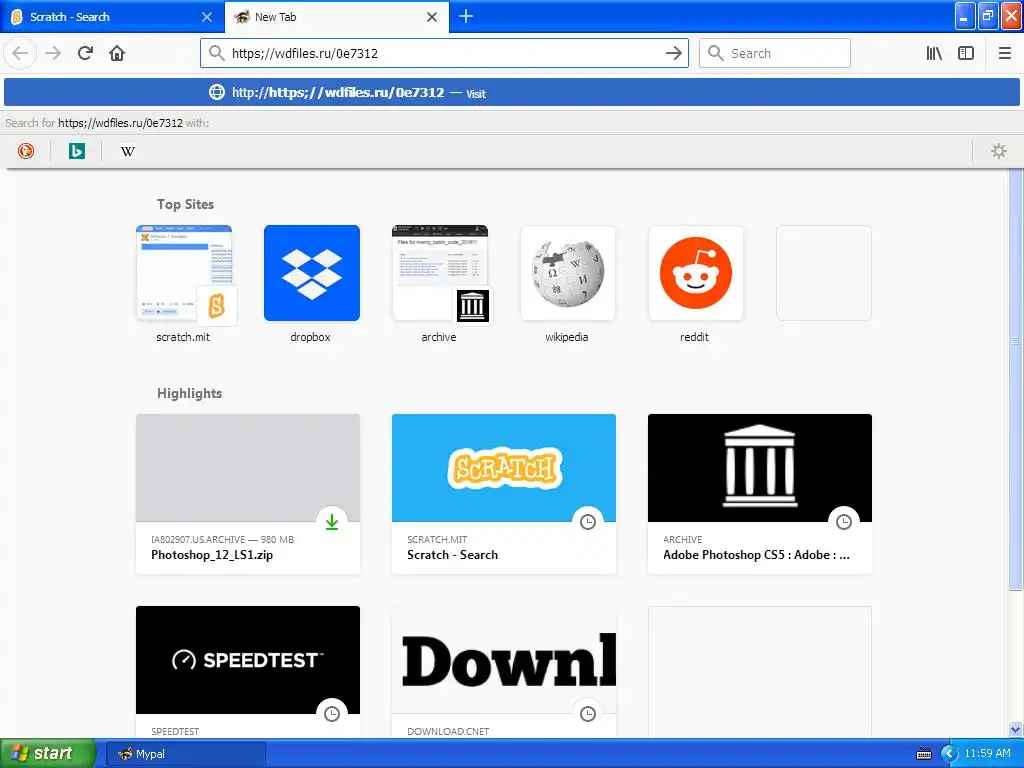Image resolution: width=1024 pixels, height=768 pixels.
Task: Click the keyboard icon in system tray
Action: click(924, 754)
